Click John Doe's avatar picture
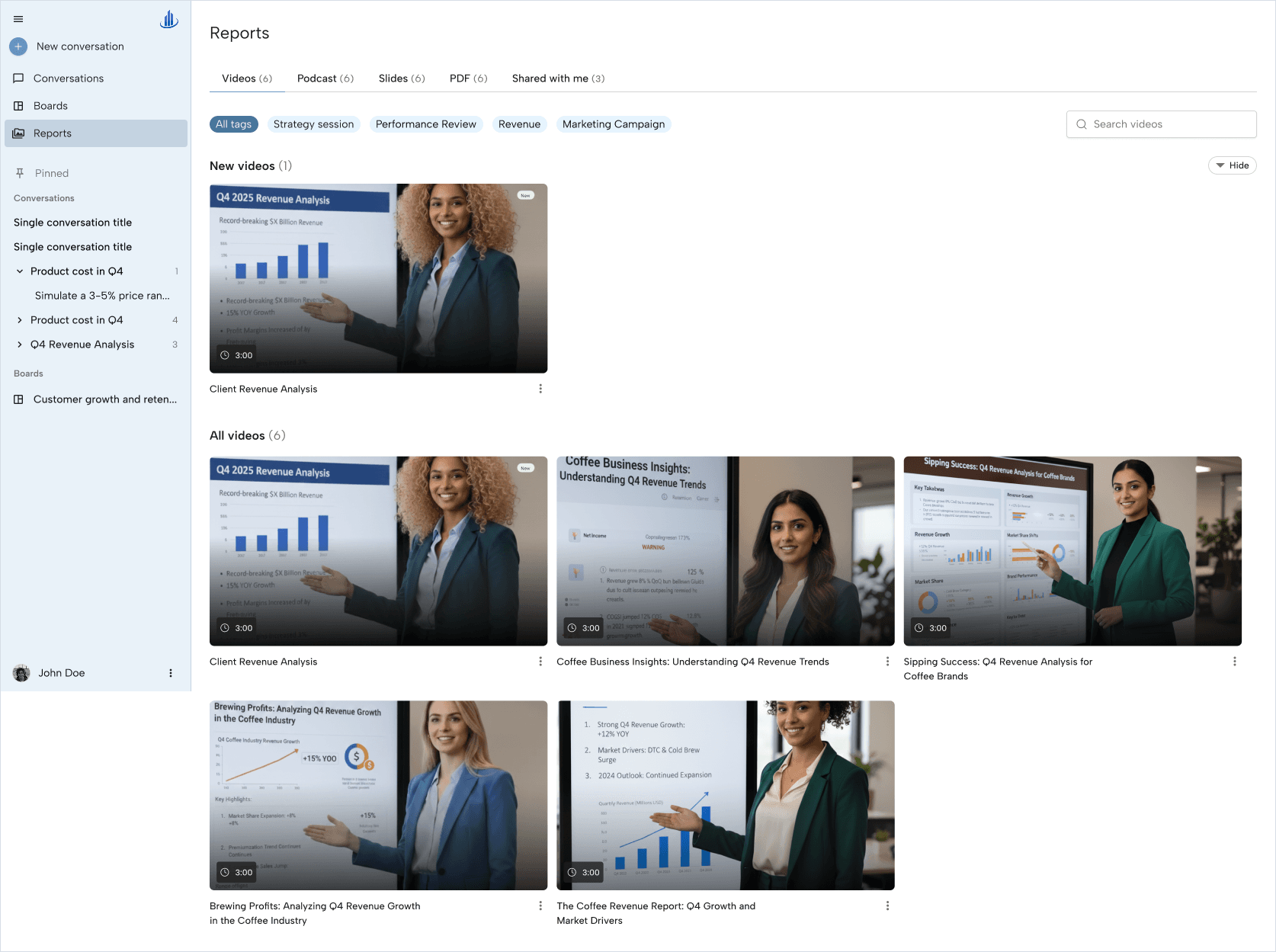This screenshot has height=952, width=1276. 21,673
